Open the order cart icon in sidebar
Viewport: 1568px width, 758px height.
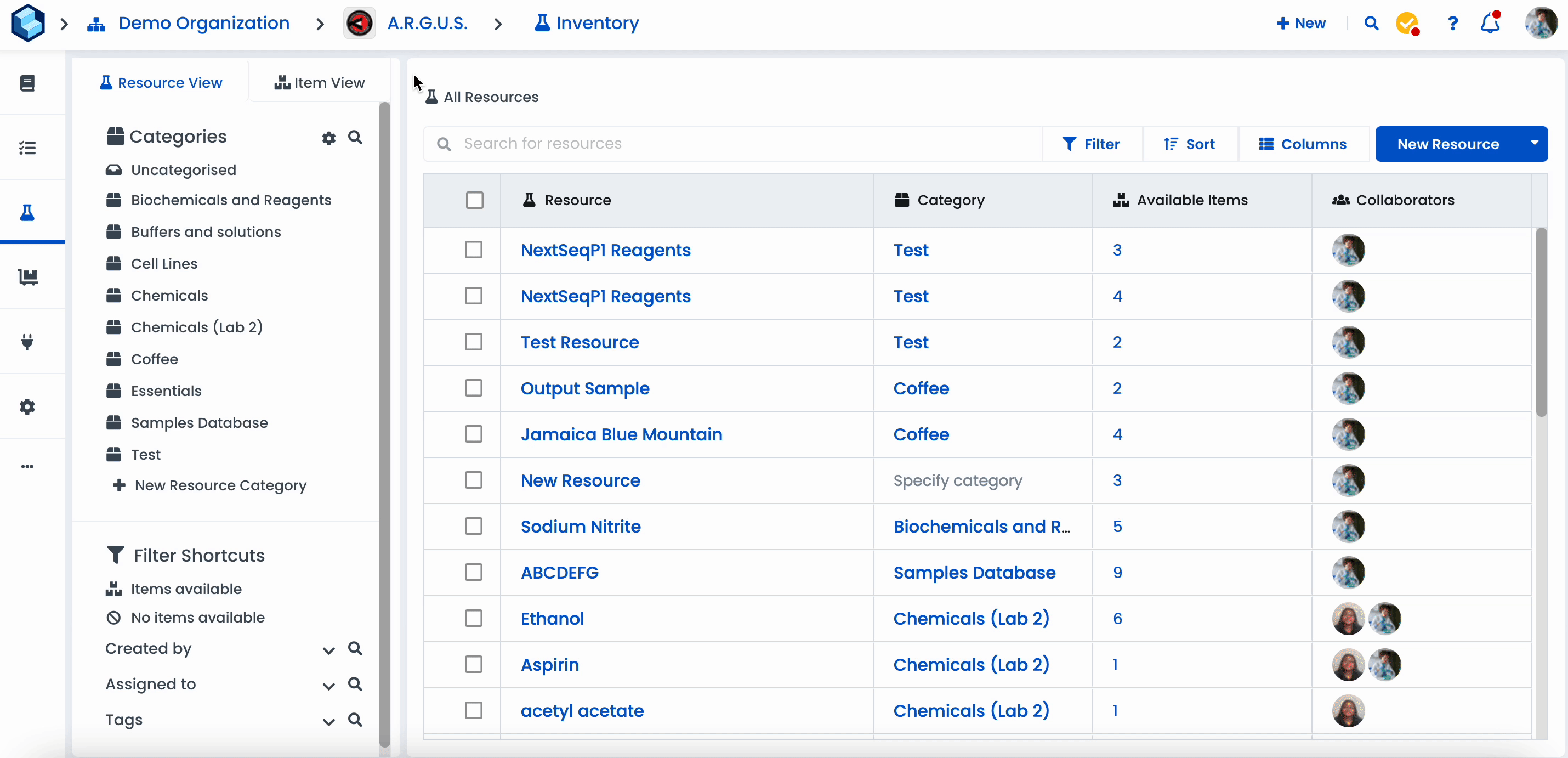[27, 277]
